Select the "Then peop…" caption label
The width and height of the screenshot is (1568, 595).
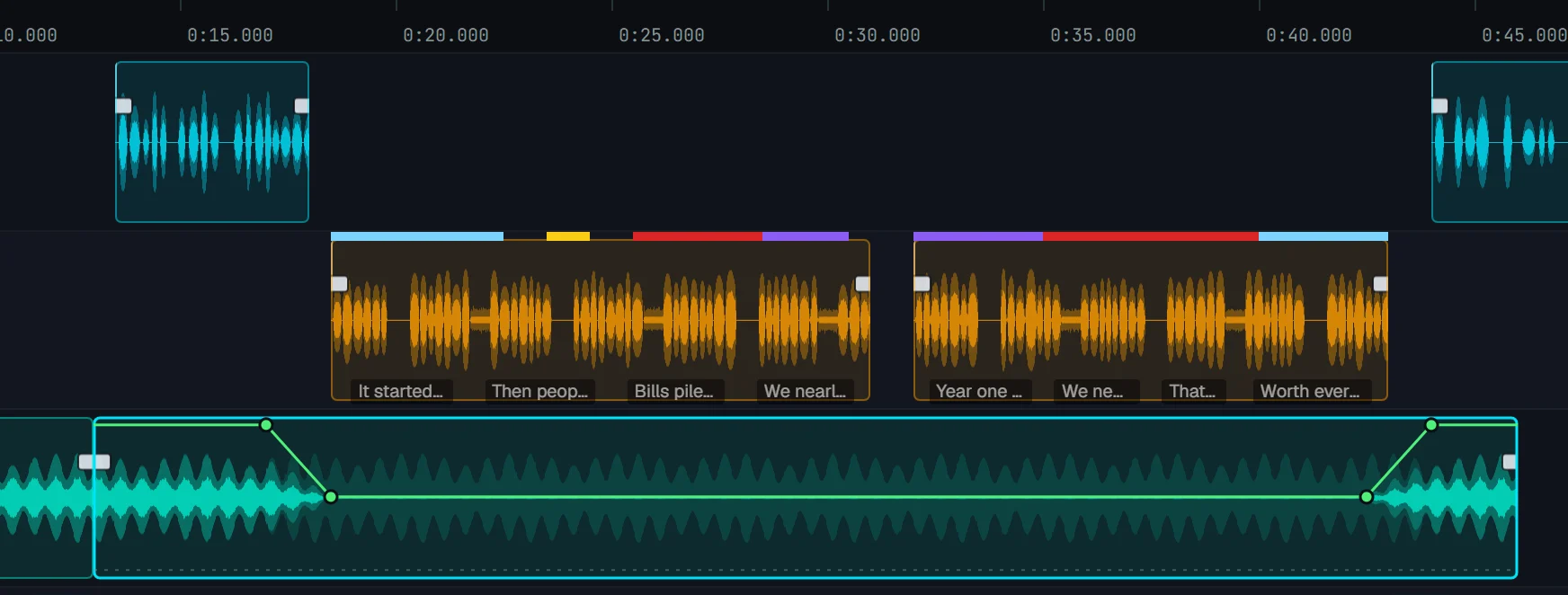[x=539, y=391]
